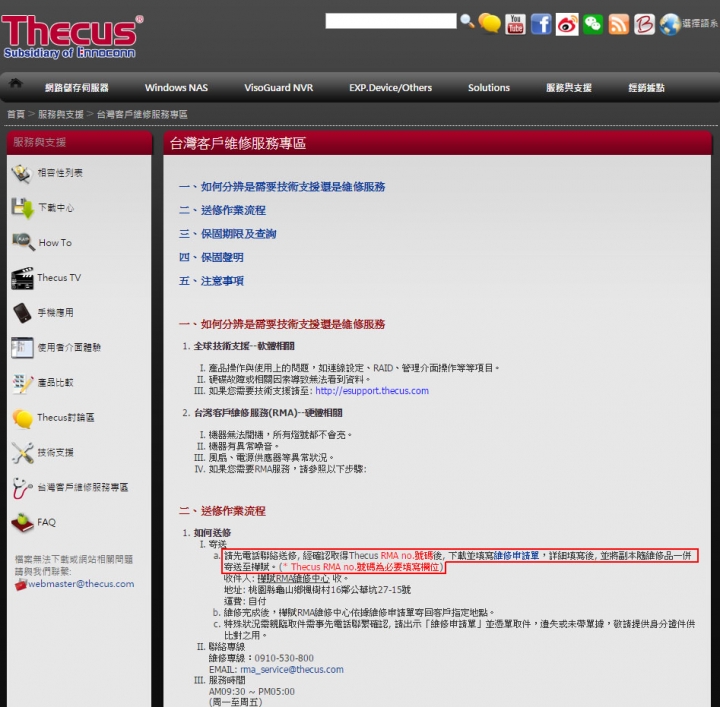Click the 技術支援 sidebar text

coord(56,452)
